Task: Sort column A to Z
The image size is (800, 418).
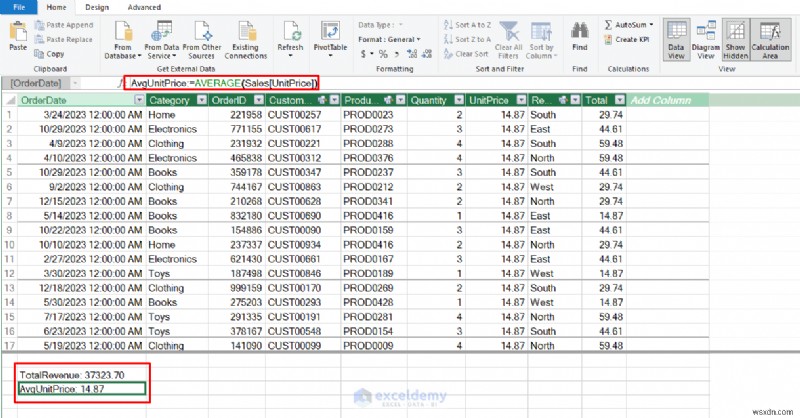Action: (x=467, y=24)
